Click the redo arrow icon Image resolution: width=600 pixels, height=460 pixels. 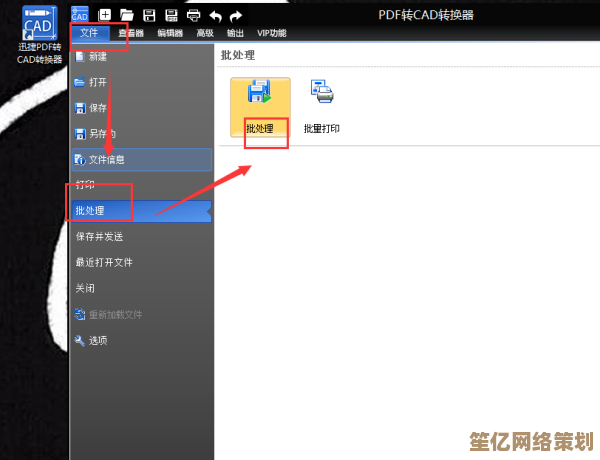(x=236, y=15)
